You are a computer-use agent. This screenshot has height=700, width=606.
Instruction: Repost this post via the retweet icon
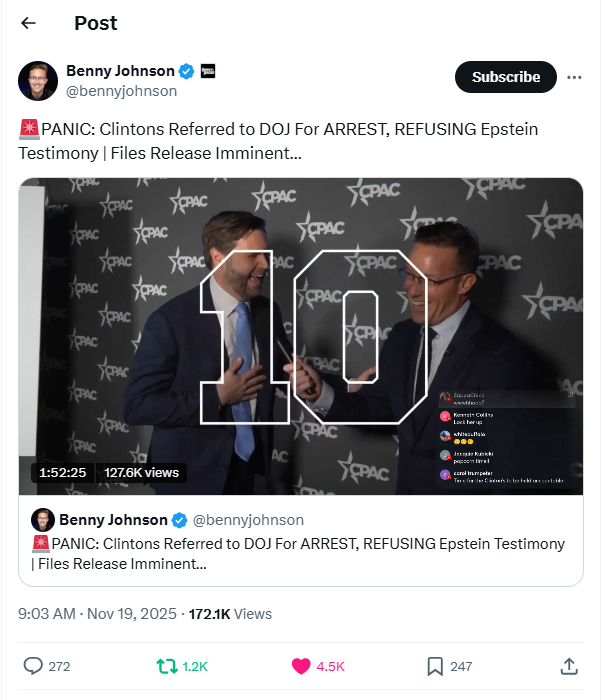165,666
